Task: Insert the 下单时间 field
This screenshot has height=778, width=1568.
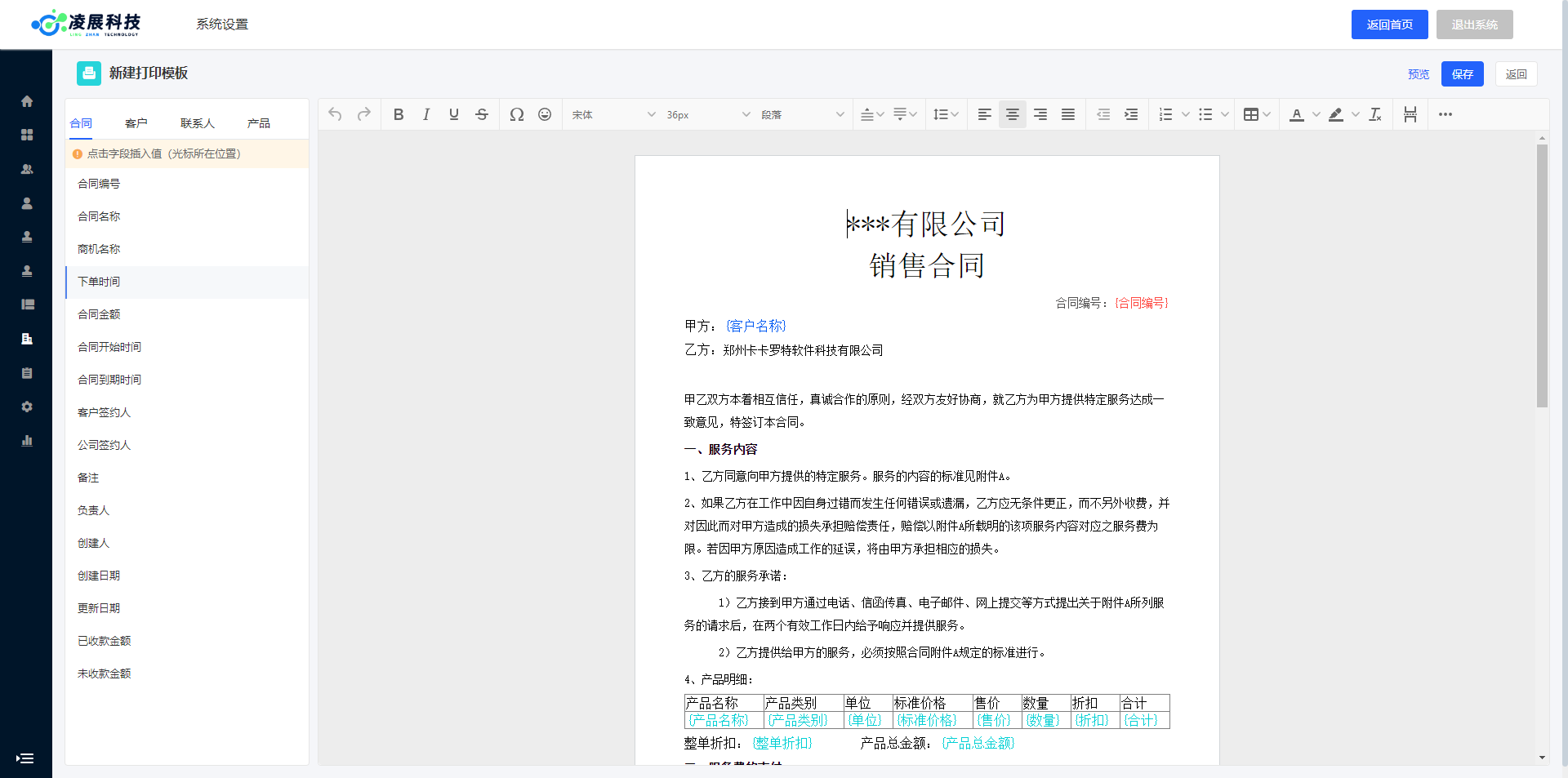Action: pyautogui.click(x=187, y=282)
